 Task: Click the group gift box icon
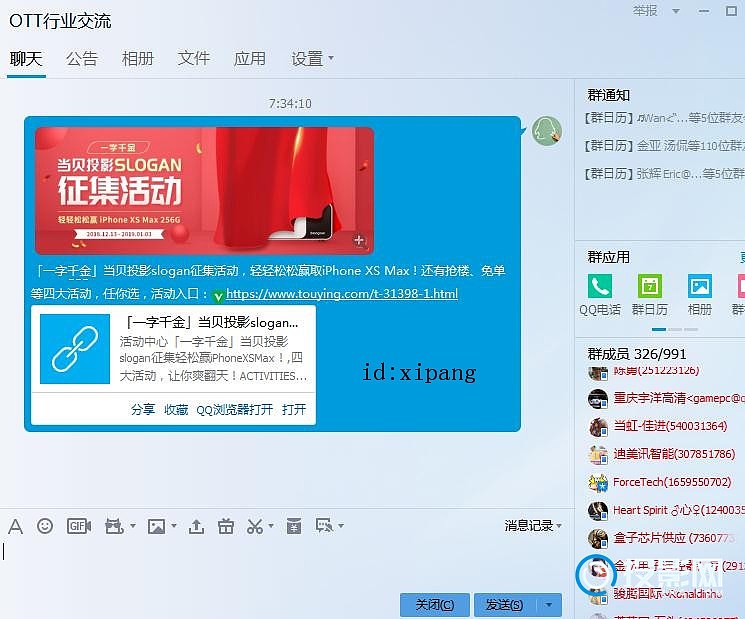coord(226,526)
